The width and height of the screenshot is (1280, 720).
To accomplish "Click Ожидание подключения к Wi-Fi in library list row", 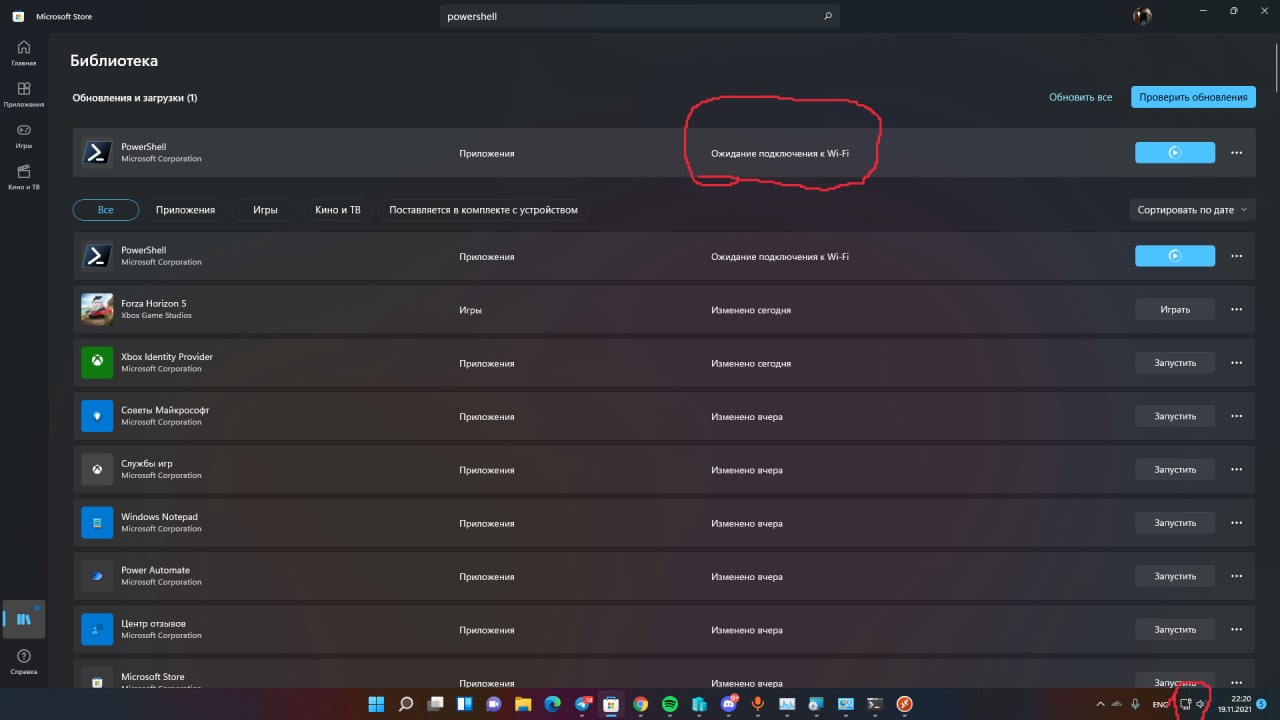I will (780, 257).
